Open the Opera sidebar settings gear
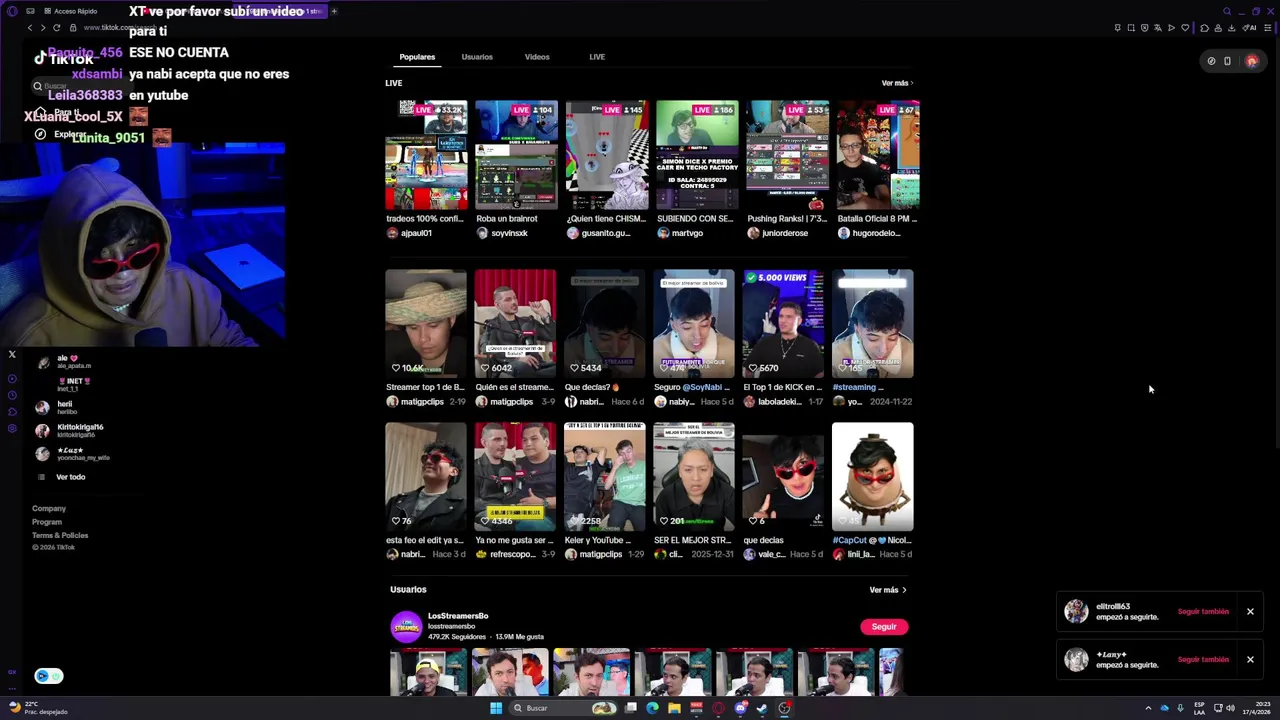Screen dimensions: 1280x720 12,428
